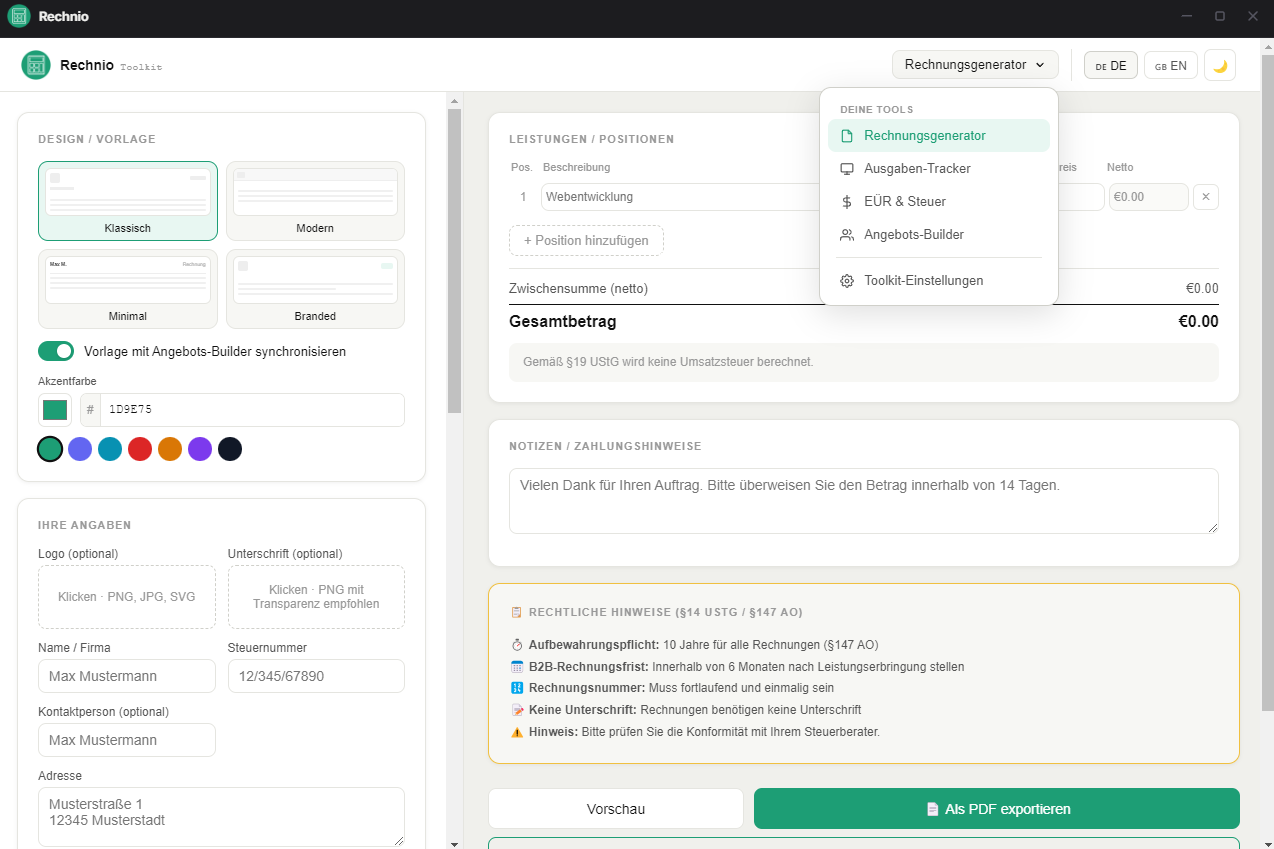Screen dimensions: 1274x849
Task: Switch language to DE
Action: (1111, 66)
